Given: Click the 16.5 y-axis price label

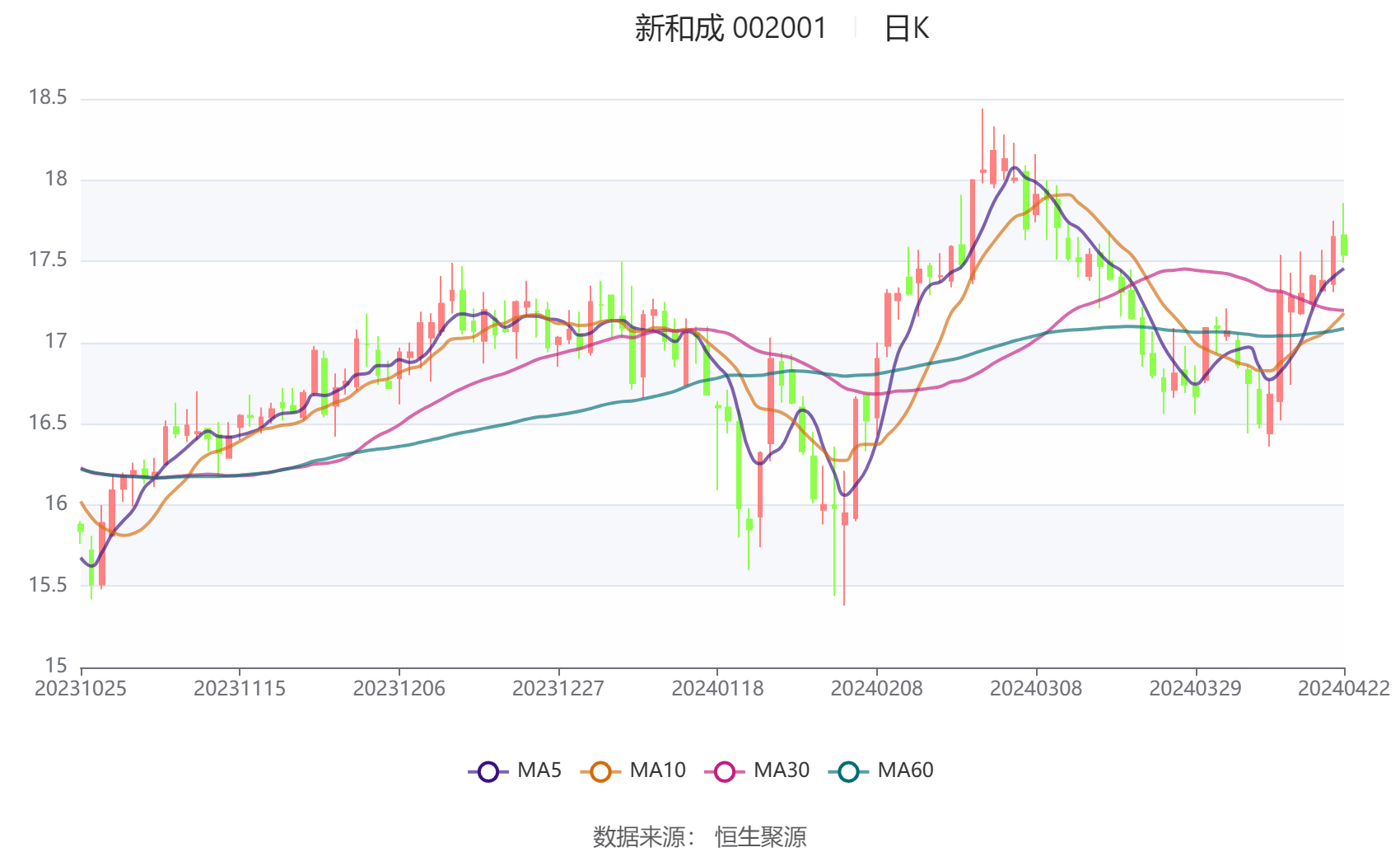Looking at the screenshot, I should pos(48,423).
